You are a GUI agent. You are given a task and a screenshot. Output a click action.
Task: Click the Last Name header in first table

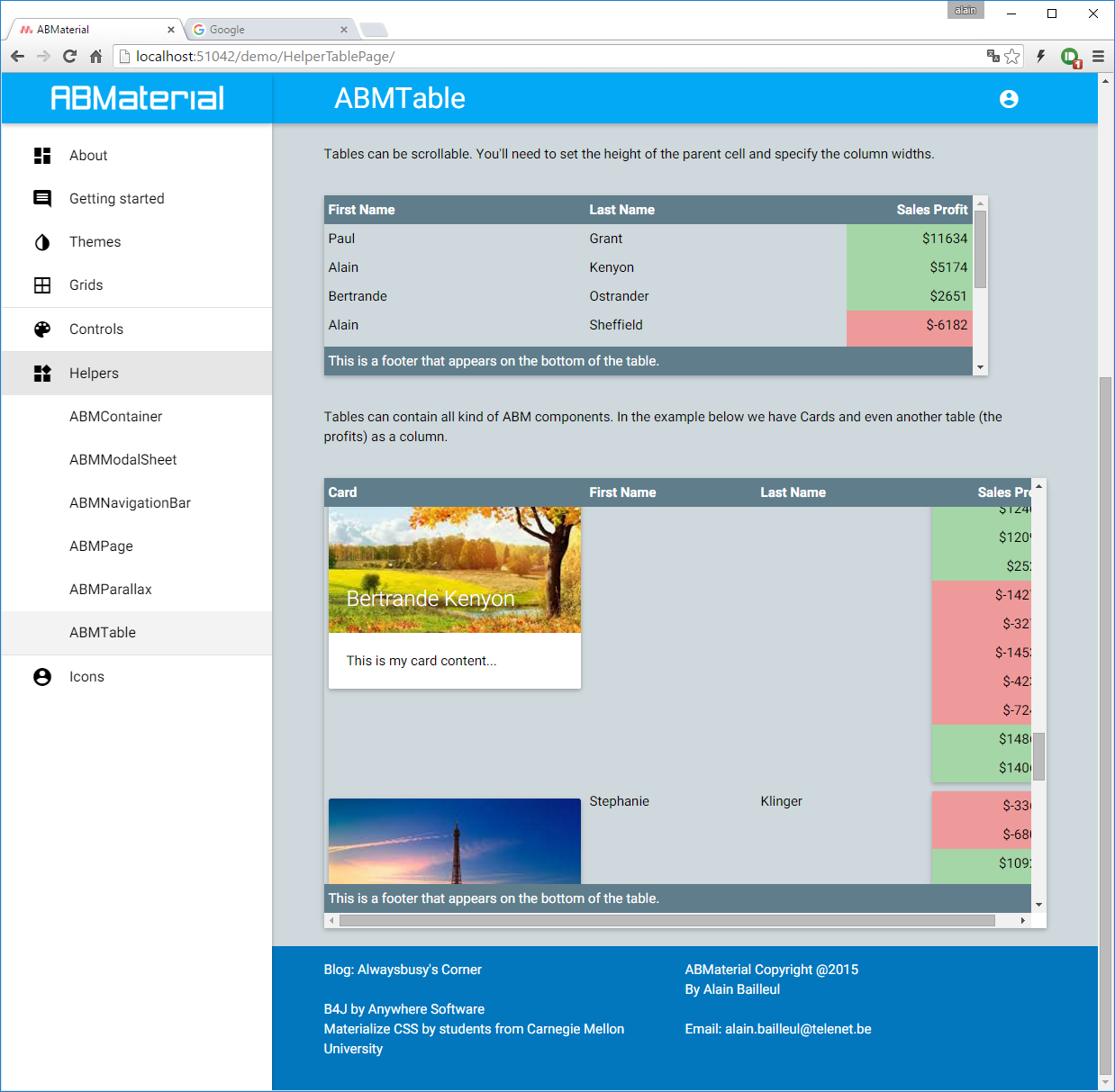pyautogui.click(x=621, y=210)
